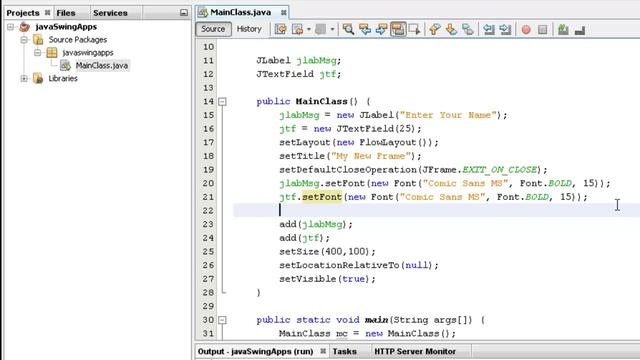This screenshot has width=640, height=360.
Task: Open the Back history dropdown arrow
Action: click(309, 29)
